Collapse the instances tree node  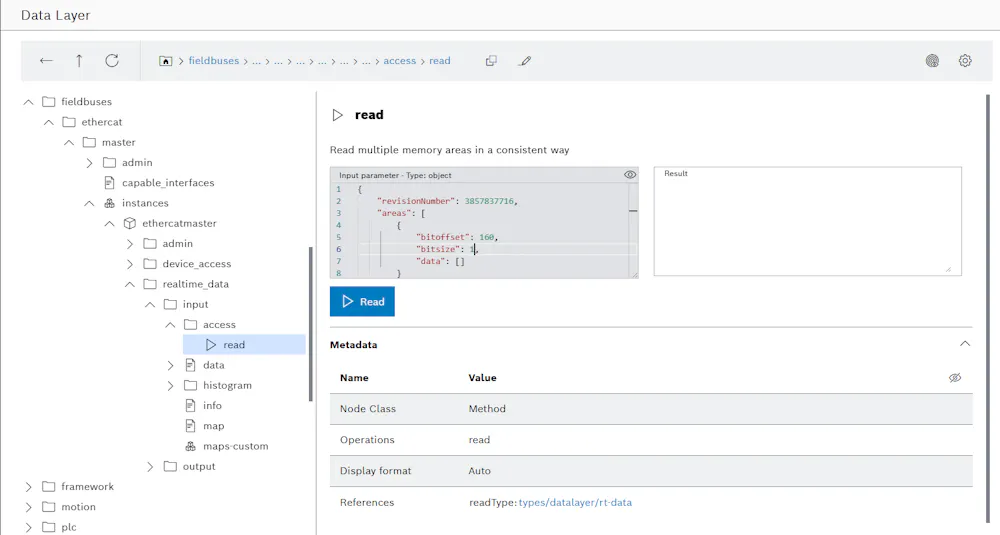(89, 203)
